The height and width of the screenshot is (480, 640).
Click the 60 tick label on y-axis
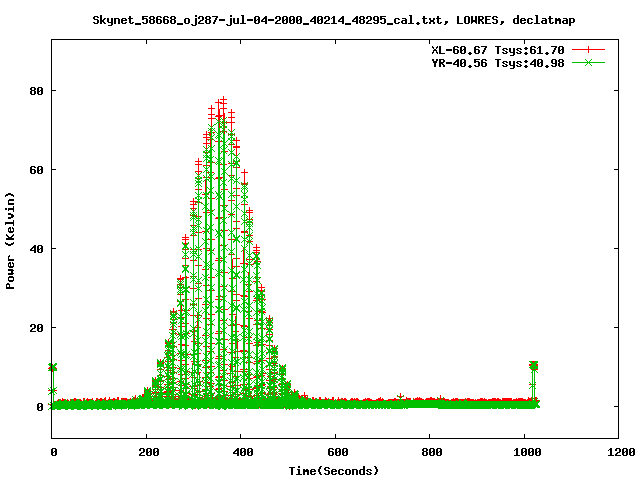[36, 170]
